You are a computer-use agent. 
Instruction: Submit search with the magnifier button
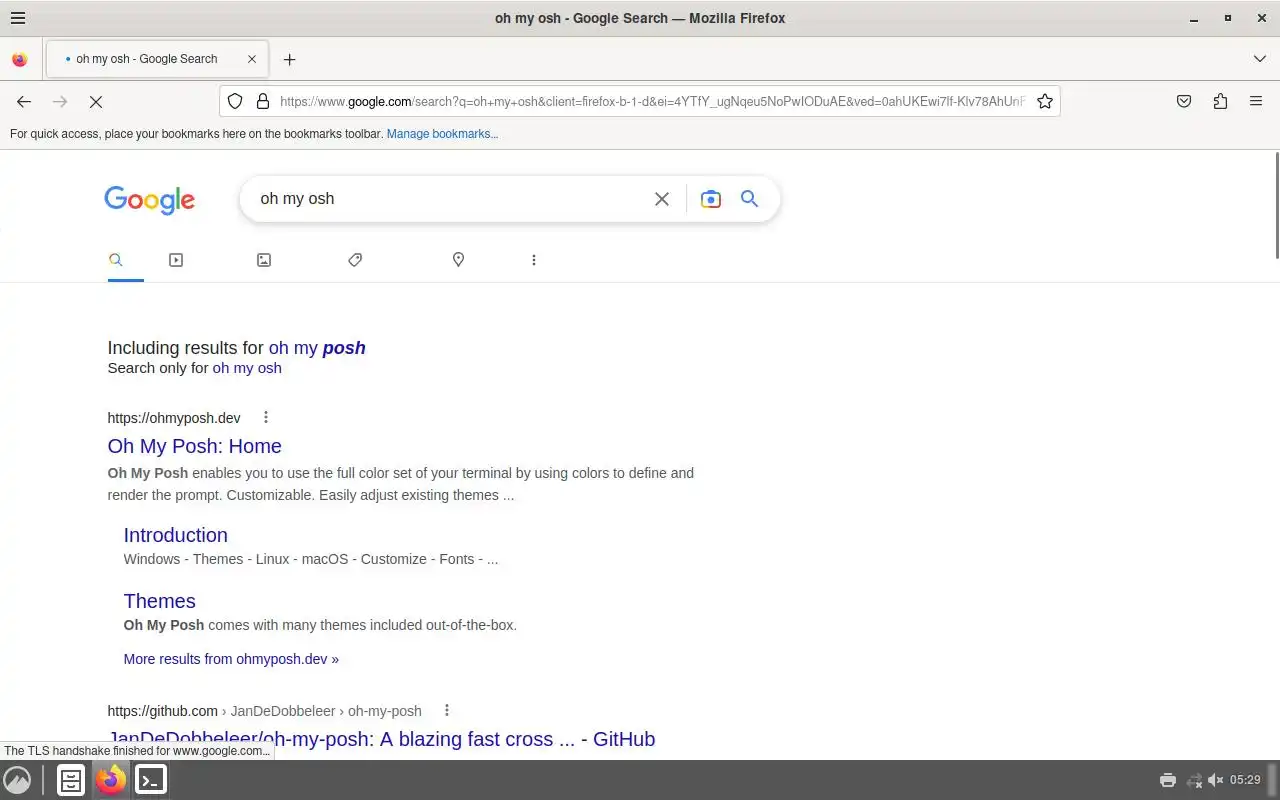749,199
